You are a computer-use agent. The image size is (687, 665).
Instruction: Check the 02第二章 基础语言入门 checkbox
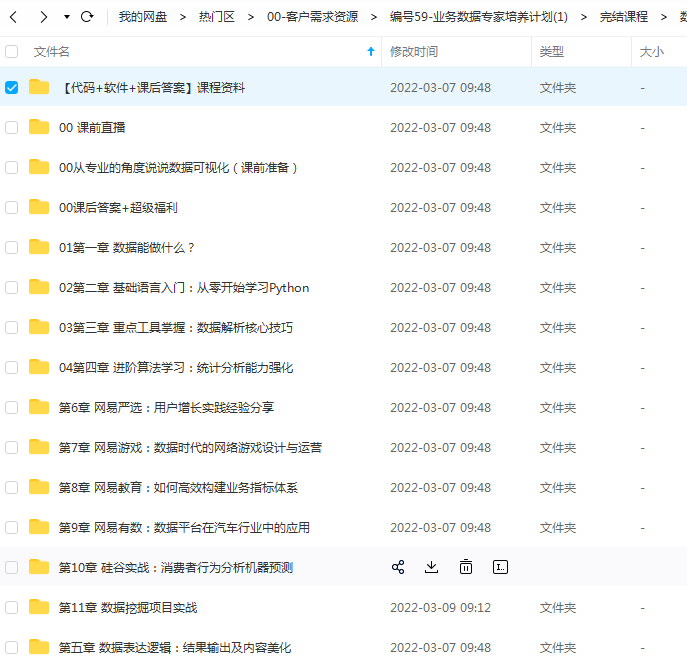tap(11, 287)
